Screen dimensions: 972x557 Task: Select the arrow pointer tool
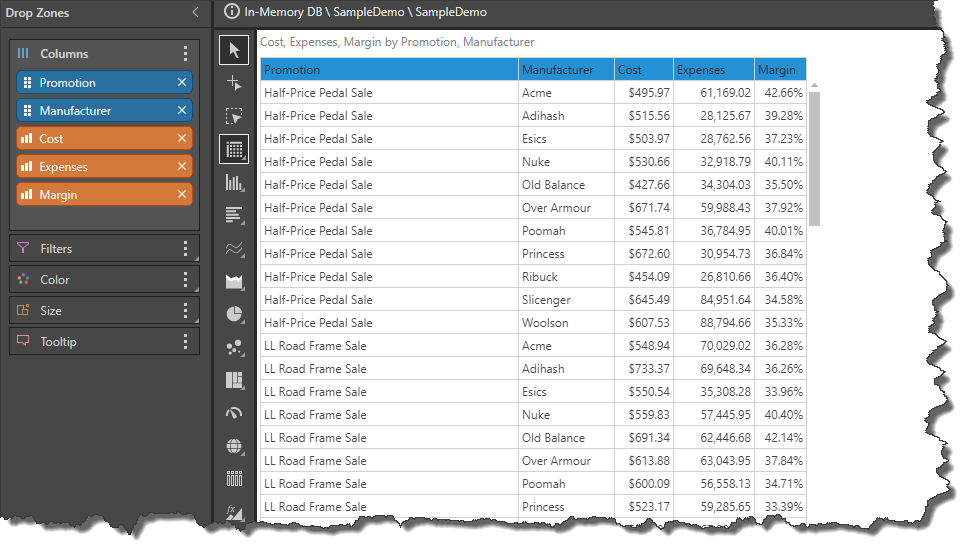[x=234, y=50]
